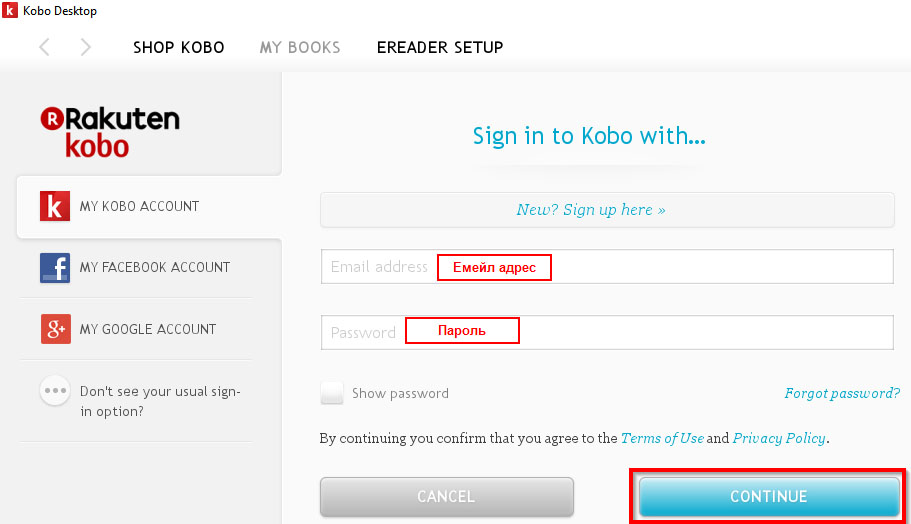
Task: Click the back navigation arrow
Action: tap(44, 47)
